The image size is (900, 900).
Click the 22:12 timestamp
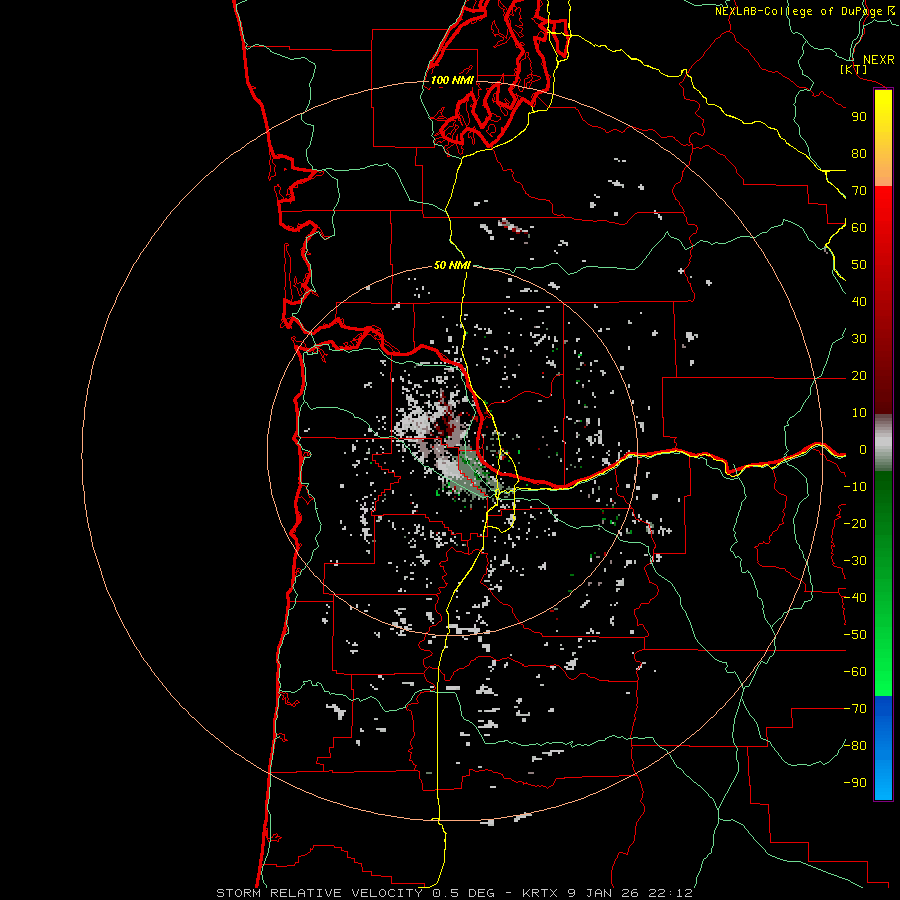(x=671, y=893)
